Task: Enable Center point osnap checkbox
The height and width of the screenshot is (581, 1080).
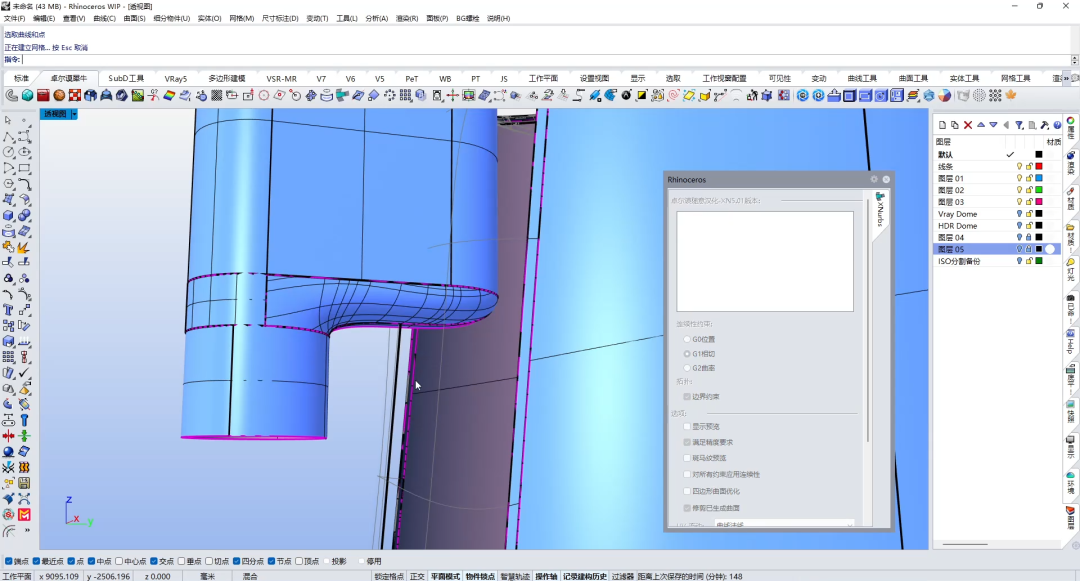Action: [x=119, y=562]
